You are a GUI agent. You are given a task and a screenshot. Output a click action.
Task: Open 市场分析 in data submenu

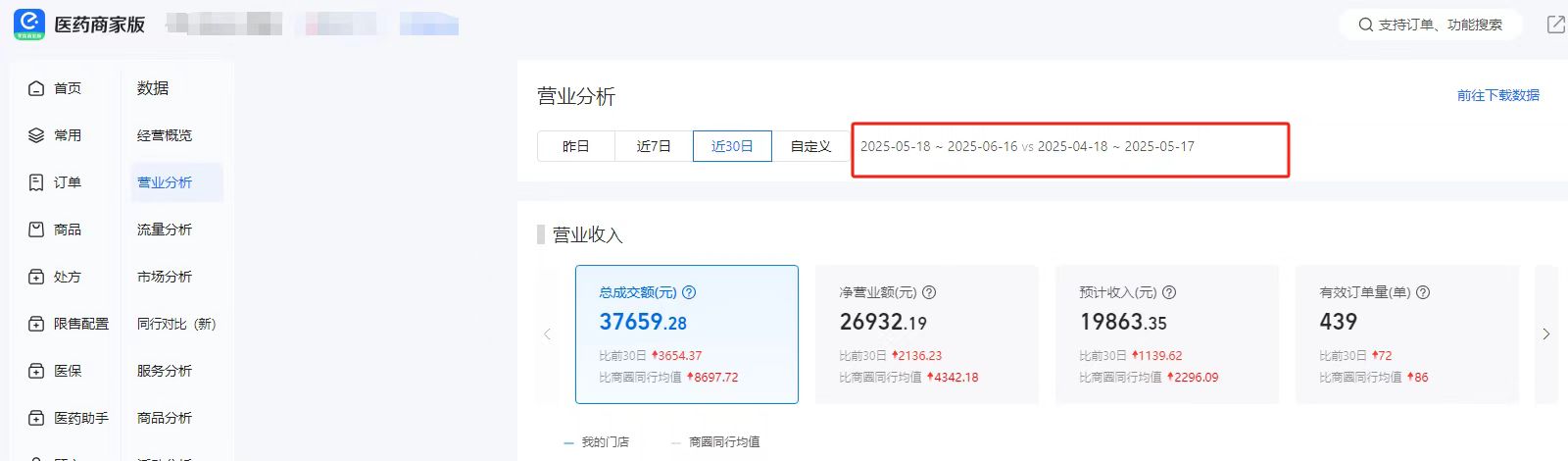(x=165, y=277)
